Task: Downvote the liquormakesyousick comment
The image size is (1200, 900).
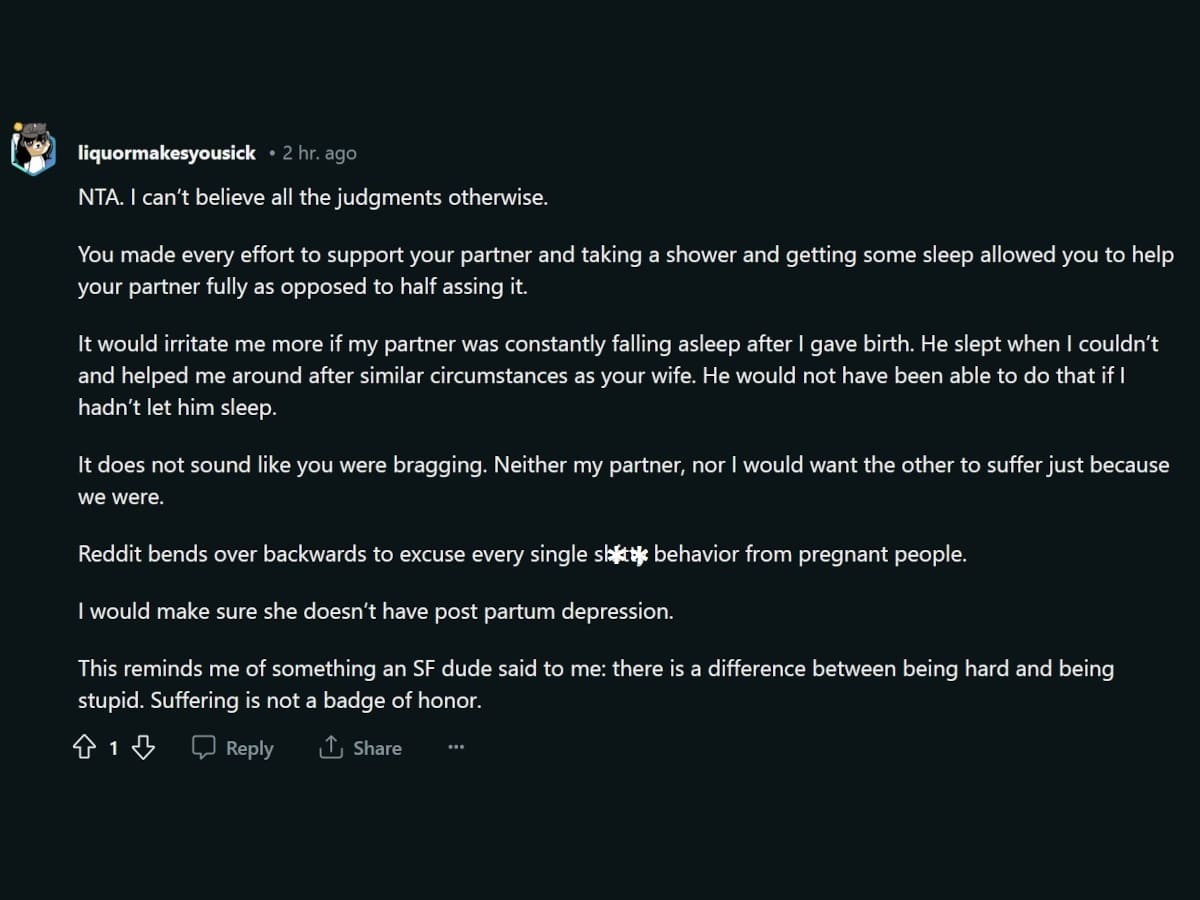Action: (x=143, y=748)
